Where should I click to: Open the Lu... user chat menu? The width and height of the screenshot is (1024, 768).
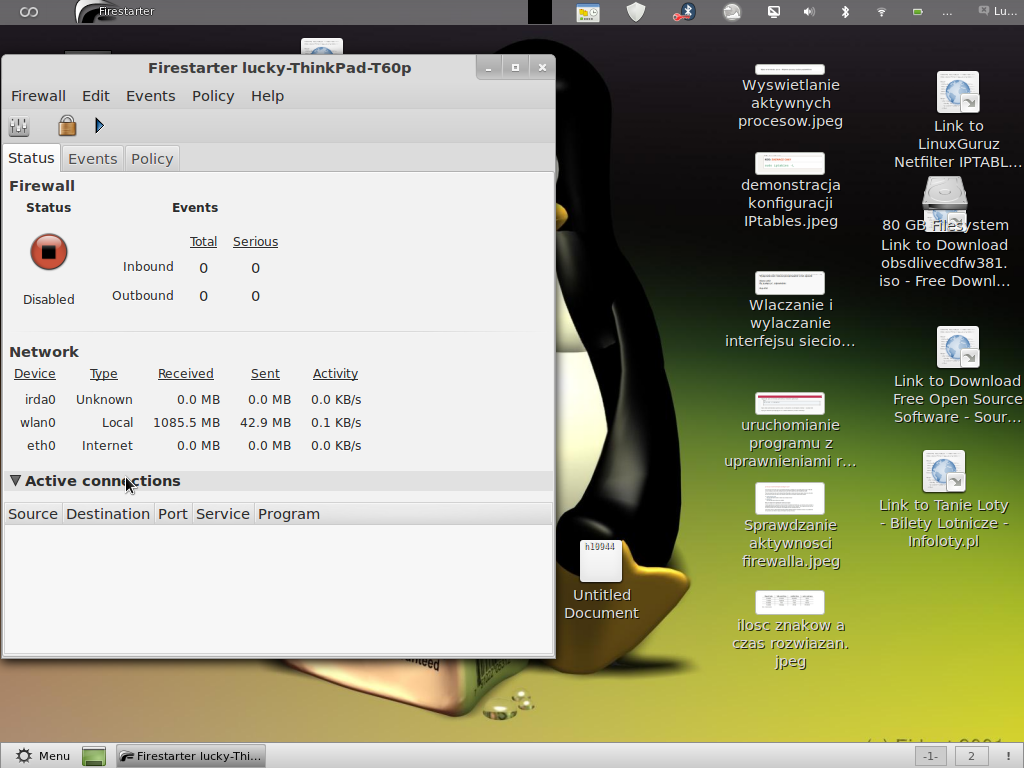click(997, 11)
